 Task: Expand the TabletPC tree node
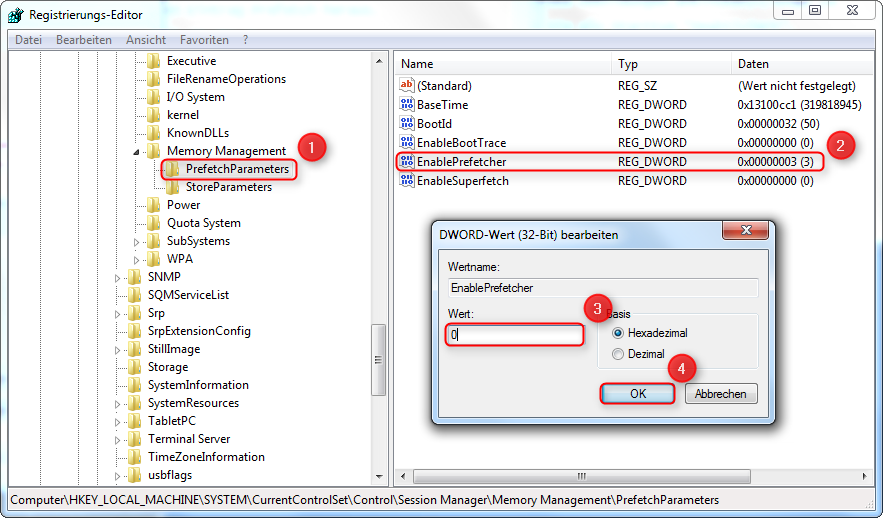pyautogui.click(x=117, y=422)
